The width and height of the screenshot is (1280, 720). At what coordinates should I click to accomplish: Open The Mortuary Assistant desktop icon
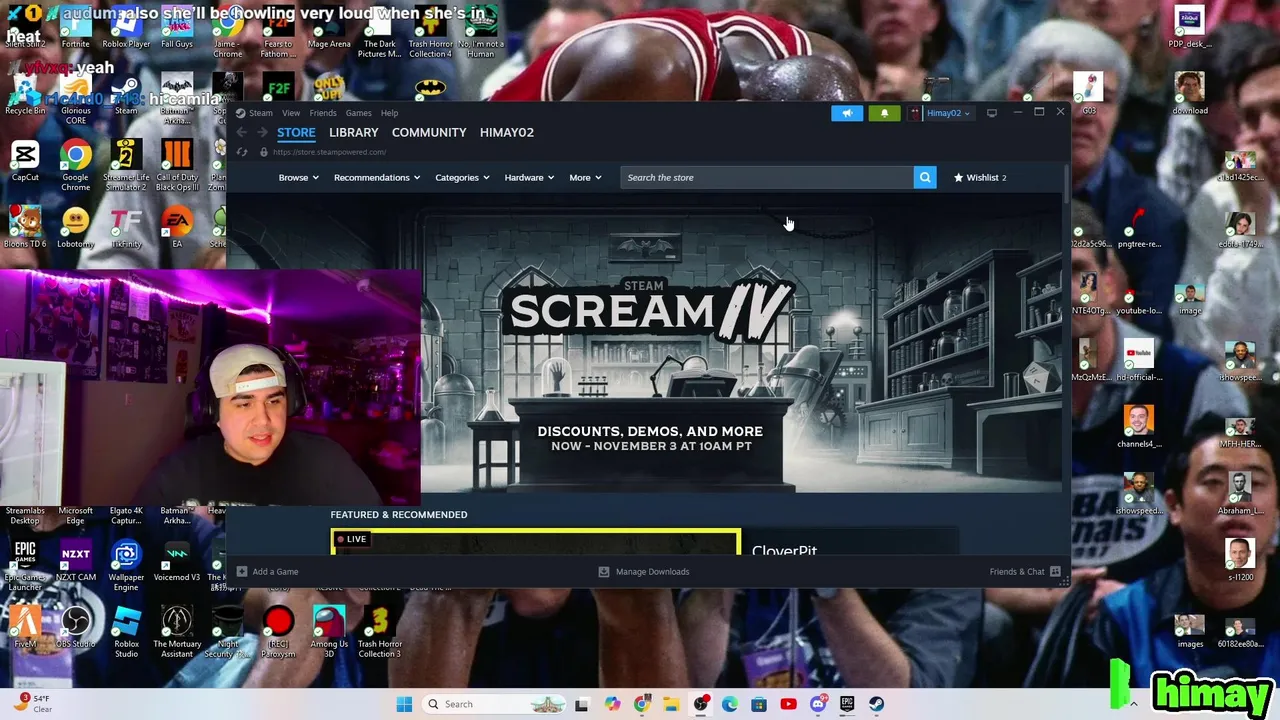click(x=177, y=632)
